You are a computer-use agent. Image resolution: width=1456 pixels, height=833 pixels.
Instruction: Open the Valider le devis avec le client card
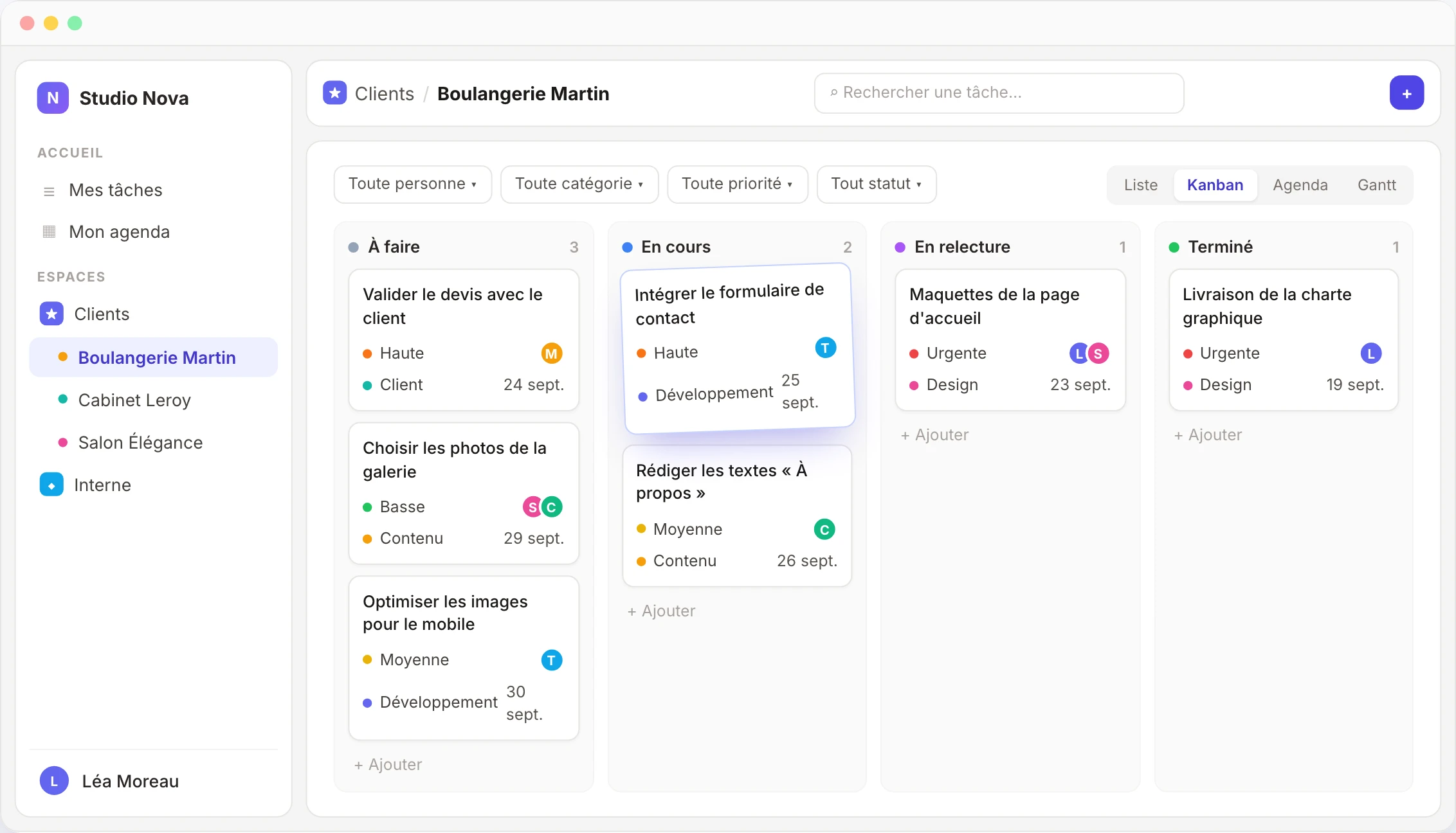pos(464,340)
